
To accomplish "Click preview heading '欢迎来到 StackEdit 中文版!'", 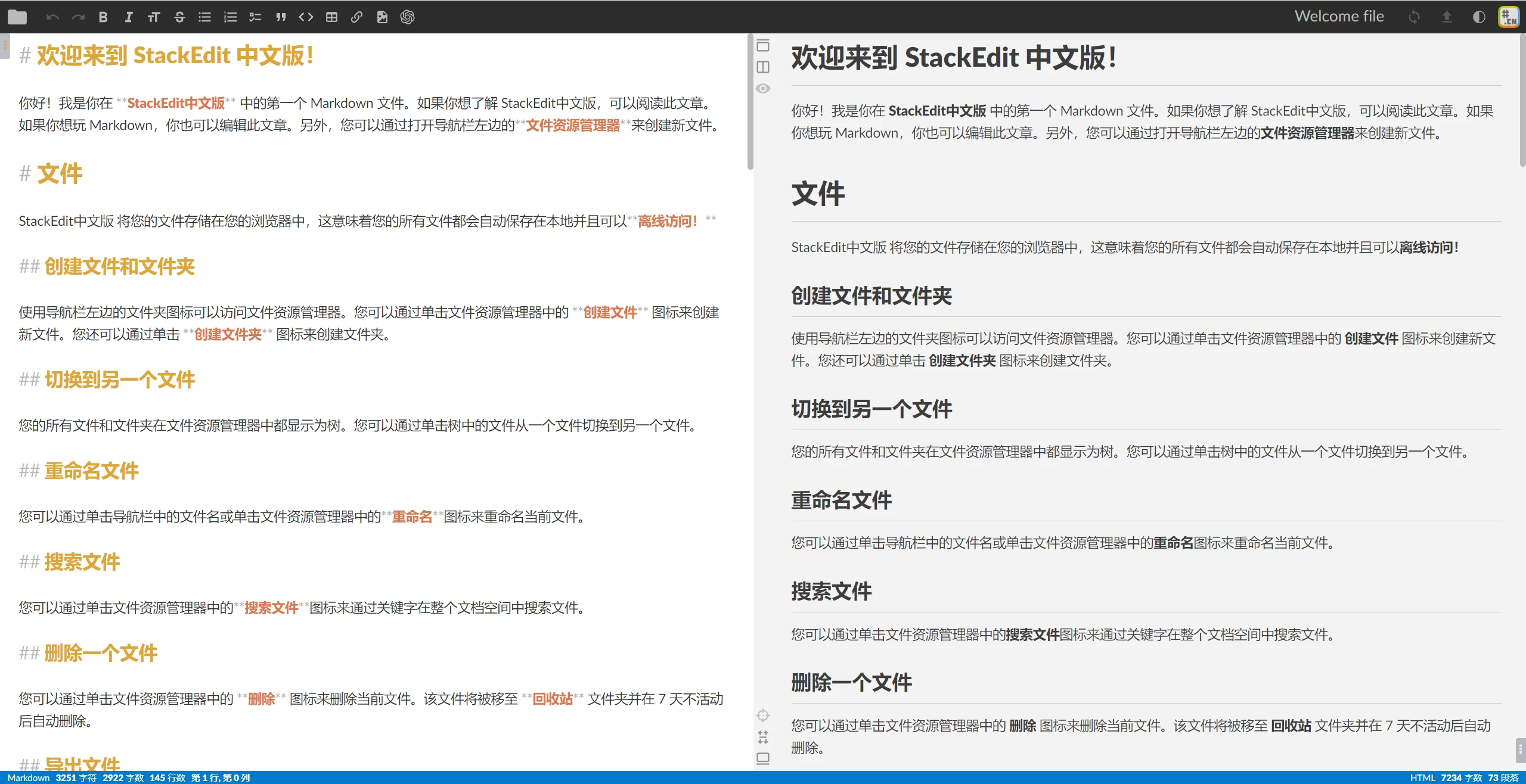I will coord(954,58).
